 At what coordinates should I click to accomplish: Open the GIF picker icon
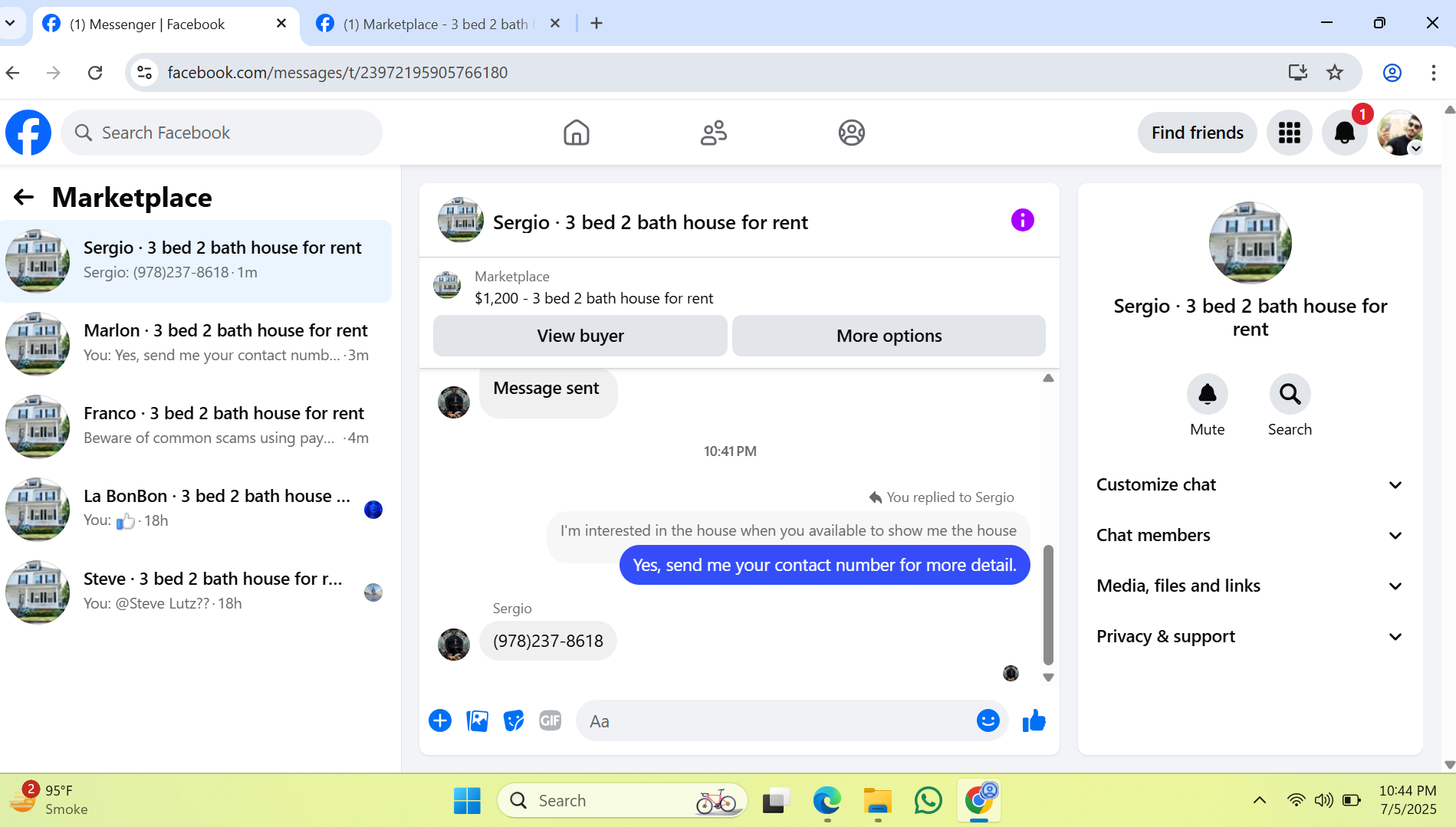(x=551, y=720)
